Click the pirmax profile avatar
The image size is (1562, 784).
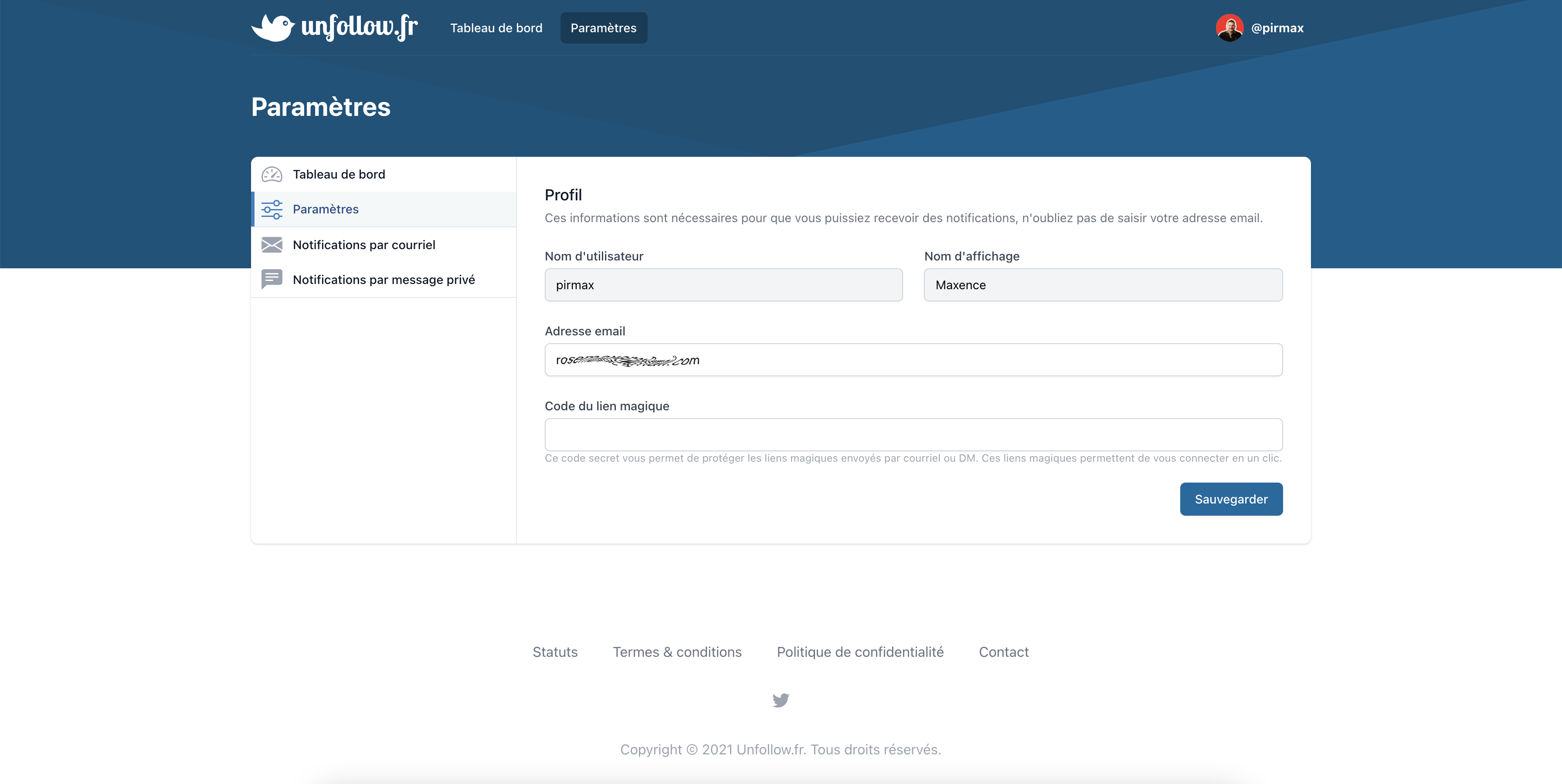[1229, 28]
